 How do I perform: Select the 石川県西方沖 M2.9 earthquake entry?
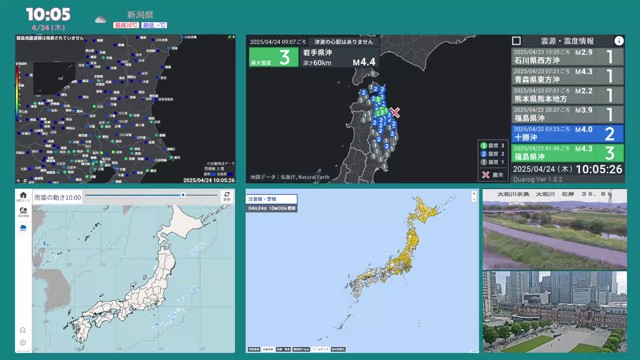(x=567, y=57)
